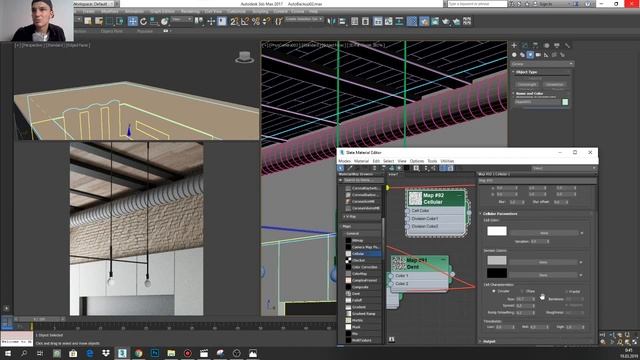Select the Circular cell characteristic radio
Viewport: 640px width, 360px height.
point(494,291)
